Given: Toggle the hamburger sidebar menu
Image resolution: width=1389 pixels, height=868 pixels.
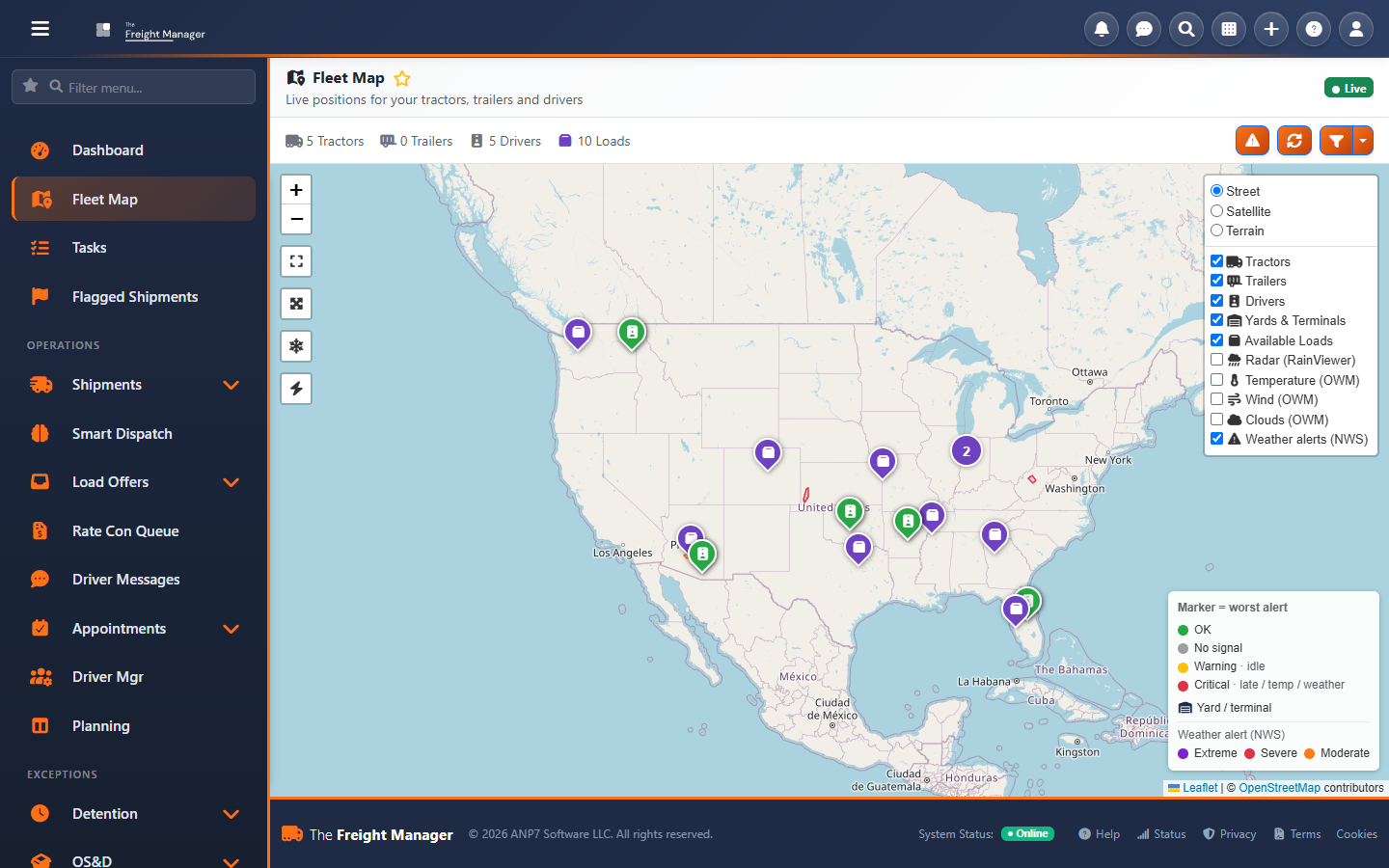Looking at the screenshot, I should [x=40, y=29].
